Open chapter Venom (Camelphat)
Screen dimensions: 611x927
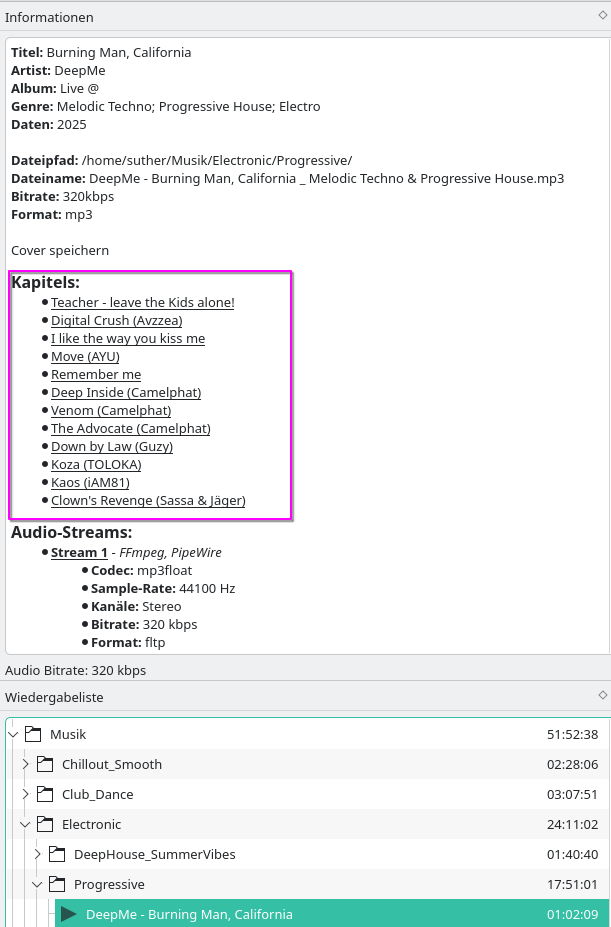(x=111, y=410)
